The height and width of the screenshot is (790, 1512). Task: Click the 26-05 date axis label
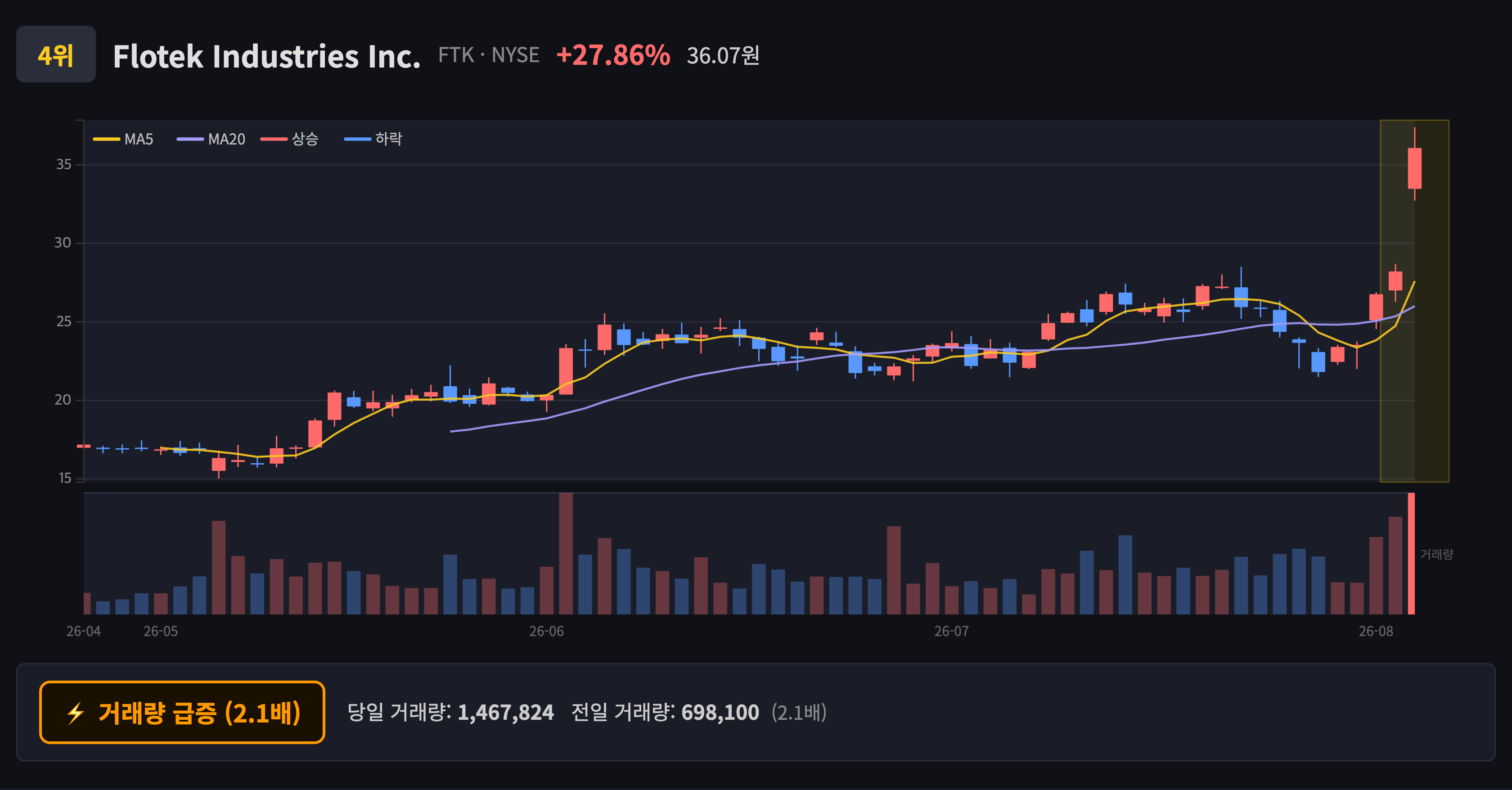[x=161, y=631]
